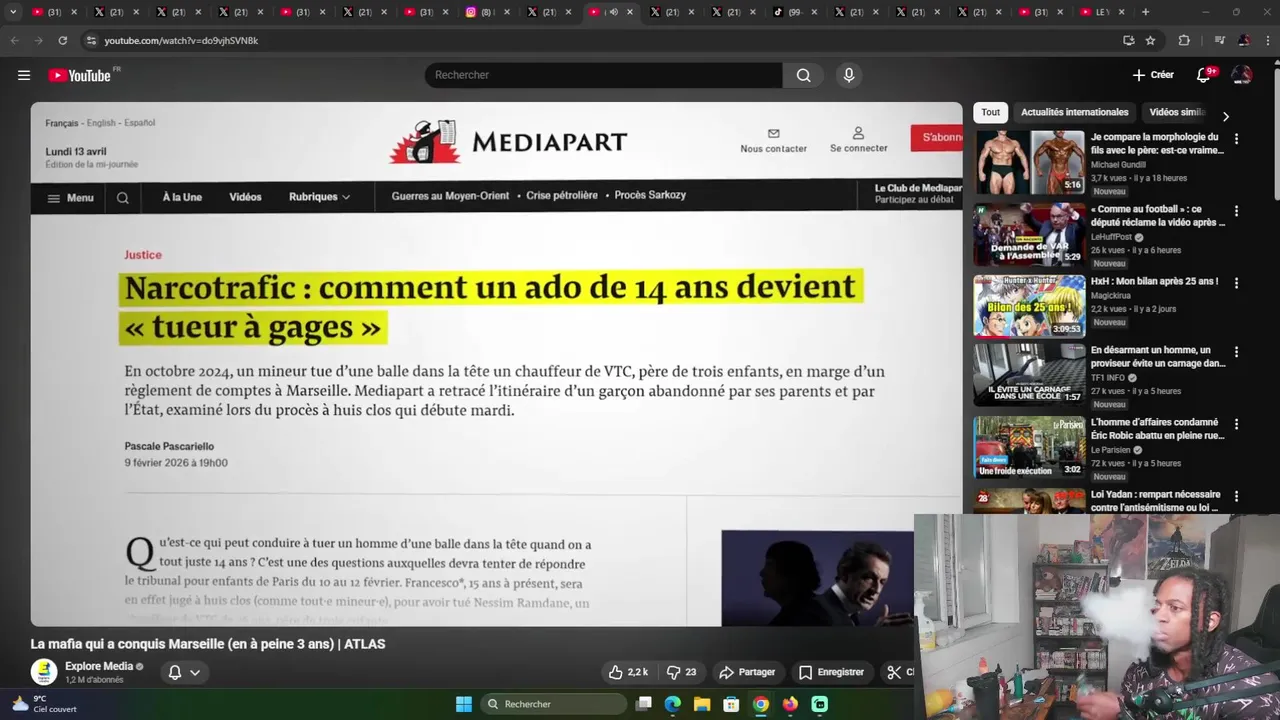Viewport: 1280px width, 720px height.
Task: Open Microsoft Edge from the taskbar
Action: [673, 704]
